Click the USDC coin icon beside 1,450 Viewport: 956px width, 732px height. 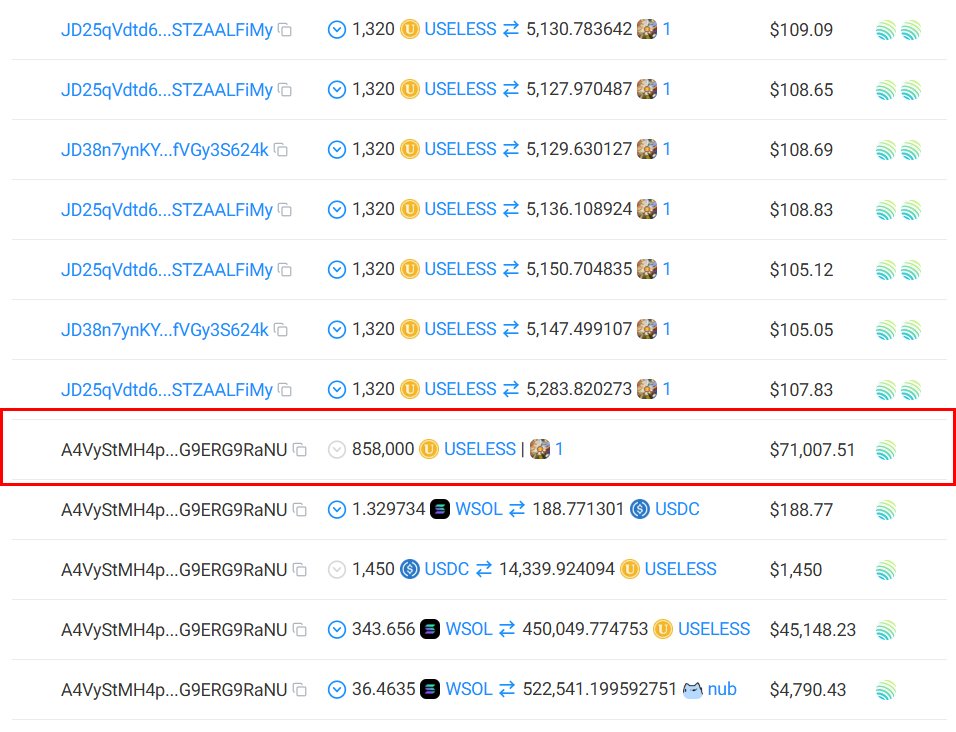410,569
